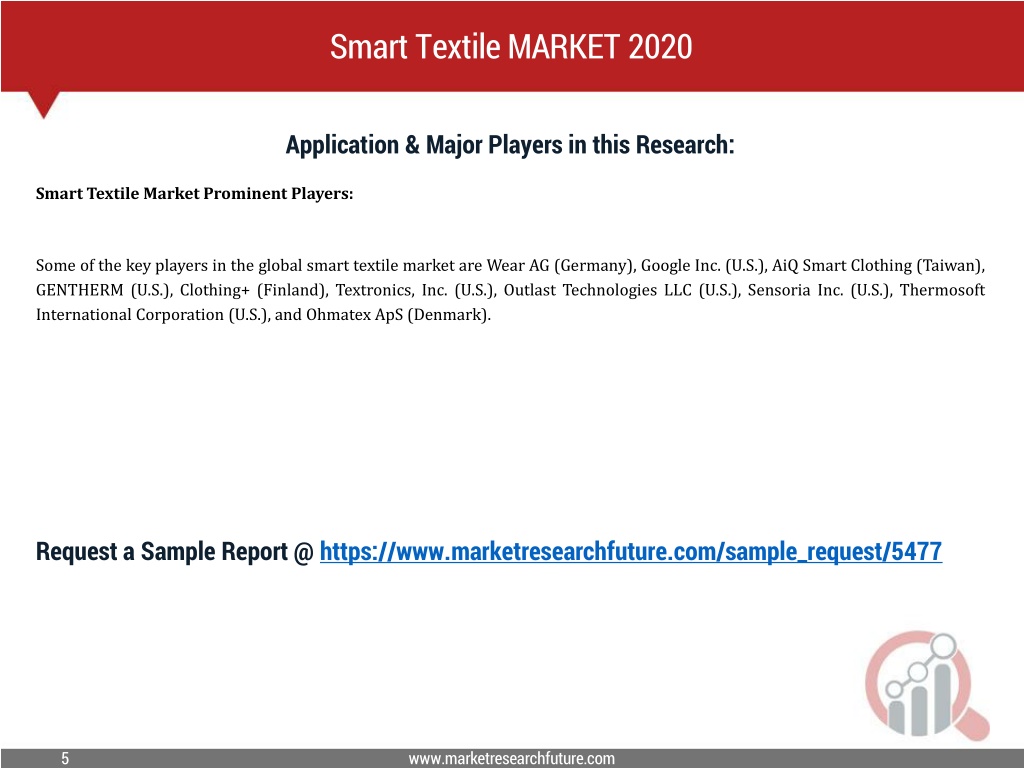Viewport: 1024px width, 768px height.
Task: Click the Market Research Future logo
Action: 927,685
